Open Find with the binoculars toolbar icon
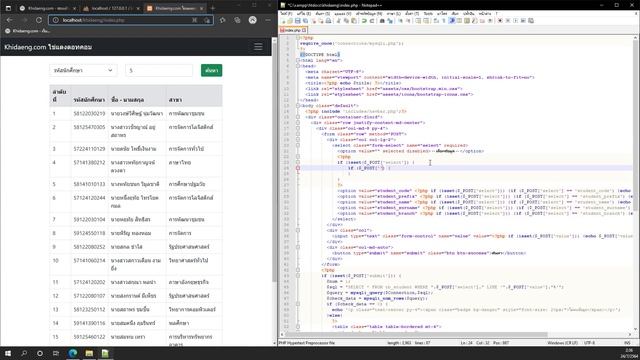 [x=382, y=21]
